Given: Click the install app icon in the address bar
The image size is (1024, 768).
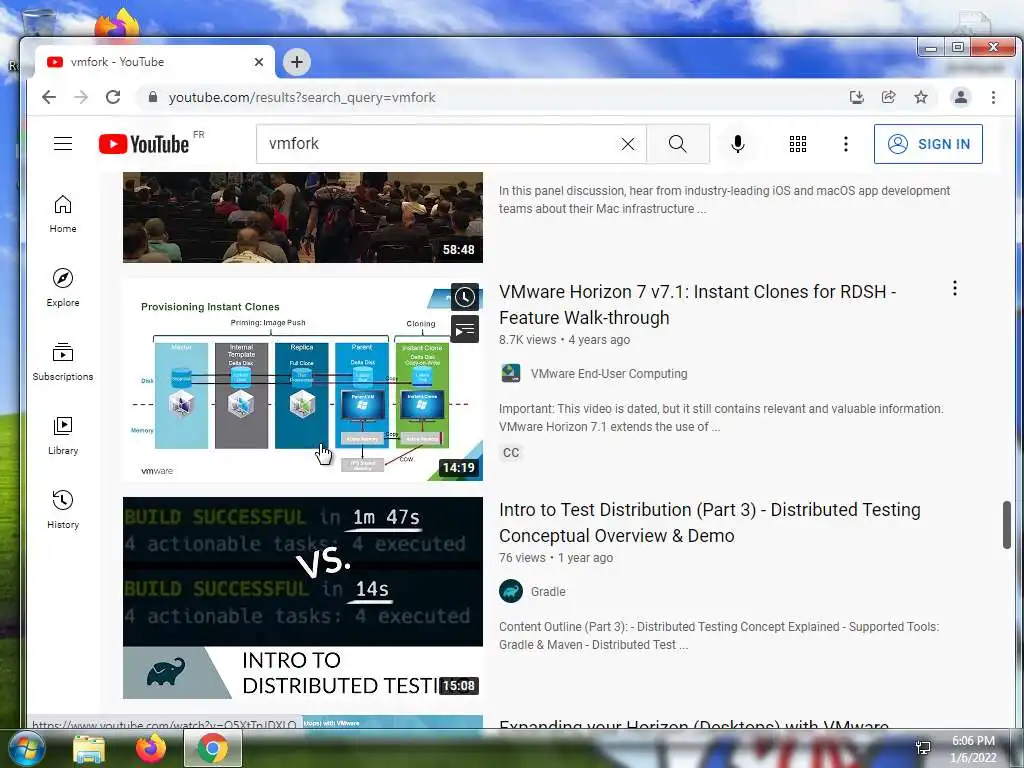Looking at the screenshot, I should coord(857,97).
